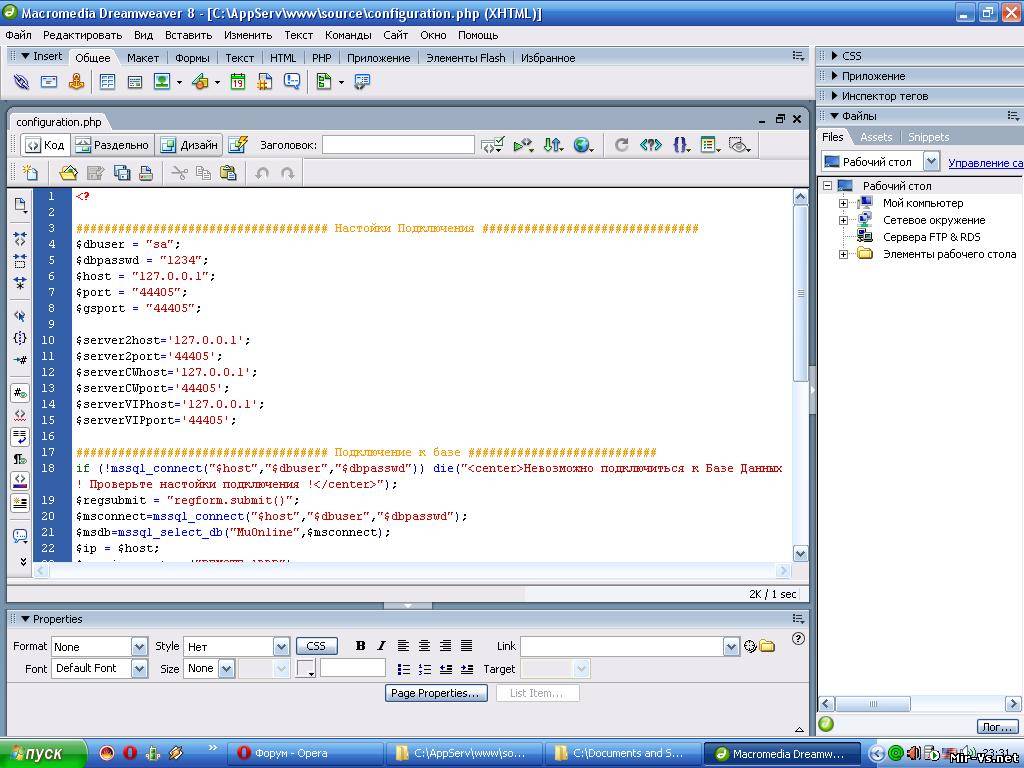
Task: Insert a comment from the Insert bar
Action: (292, 82)
